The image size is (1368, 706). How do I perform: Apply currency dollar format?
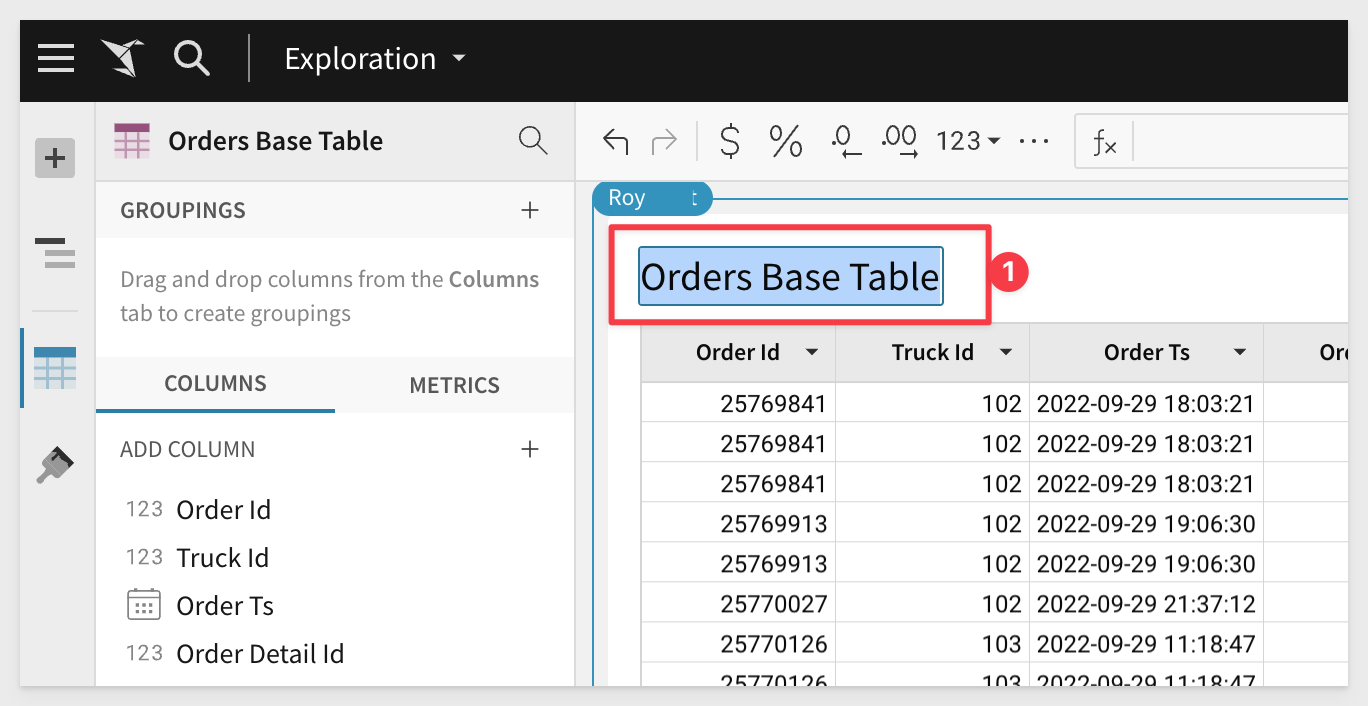point(730,142)
